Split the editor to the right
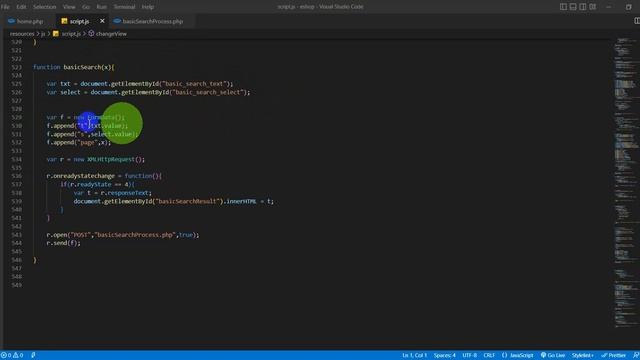This screenshot has width=640, height=360. tap(637, 21)
